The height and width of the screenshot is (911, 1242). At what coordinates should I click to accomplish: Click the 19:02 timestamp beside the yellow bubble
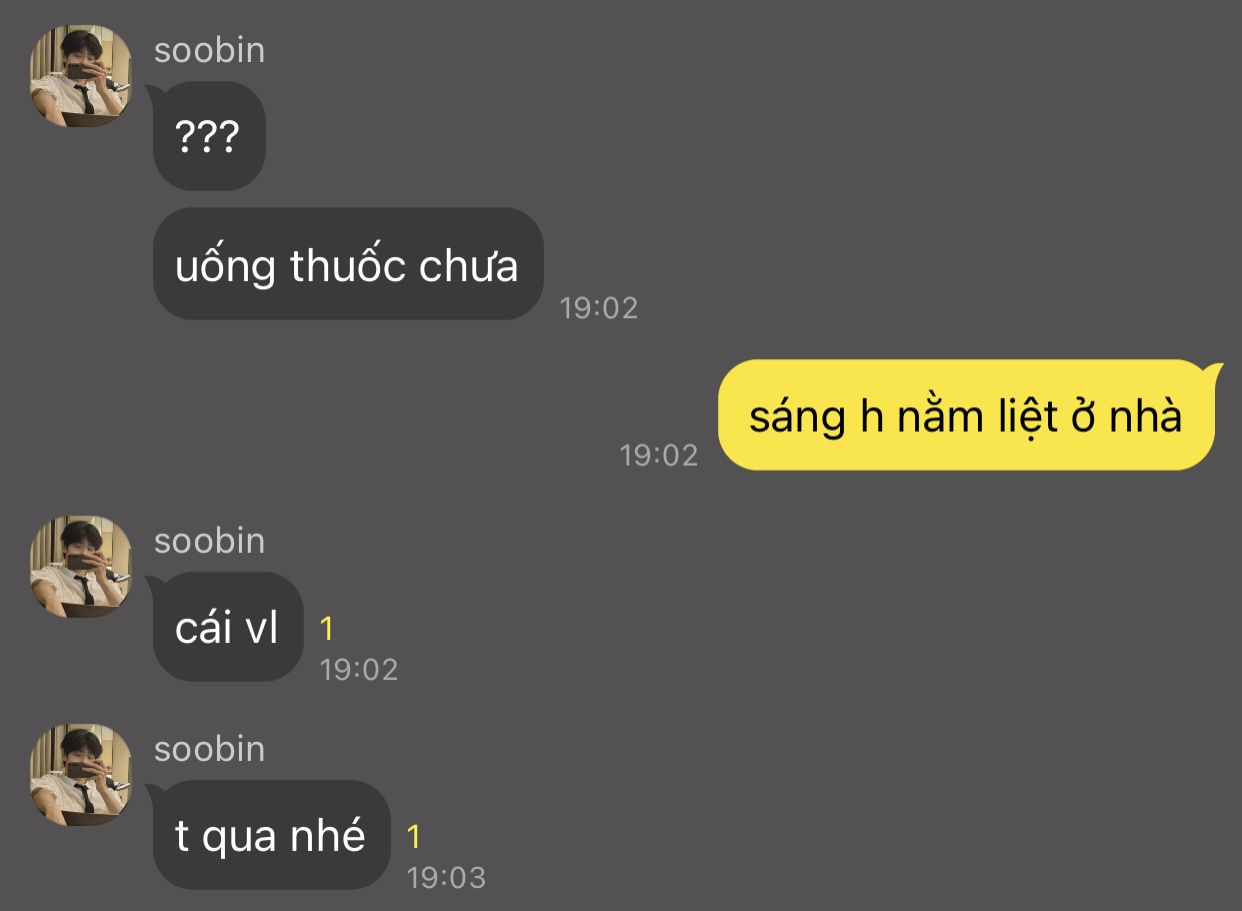[659, 455]
